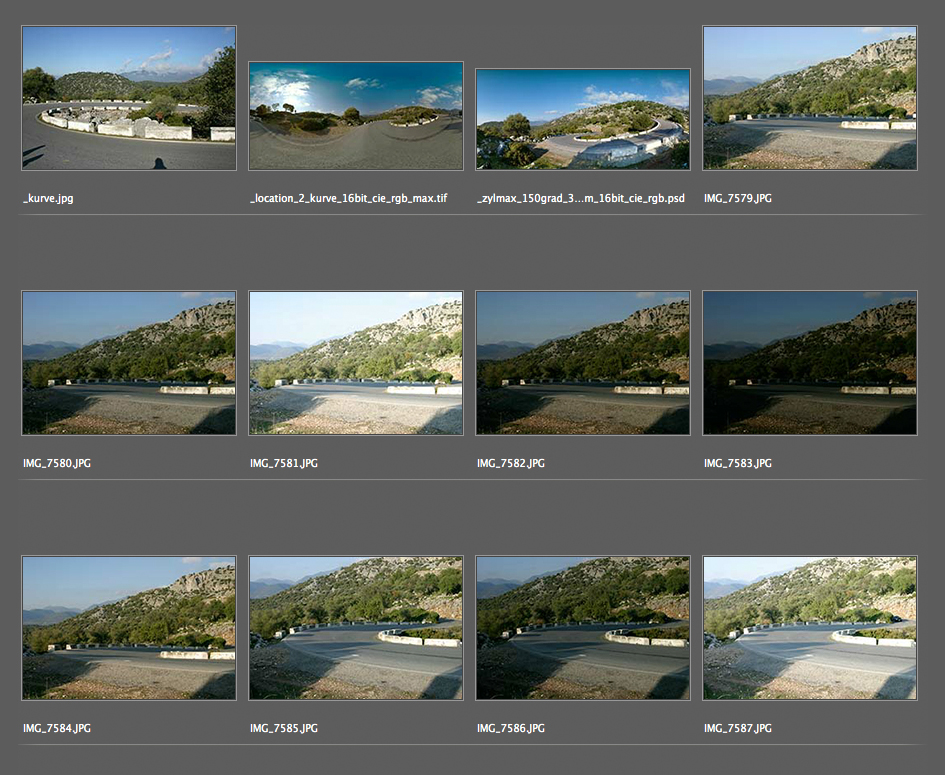The image size is (945, 775).
Task: Click the _zylmax_150grad psd filename label
Action: click(581, 198)
